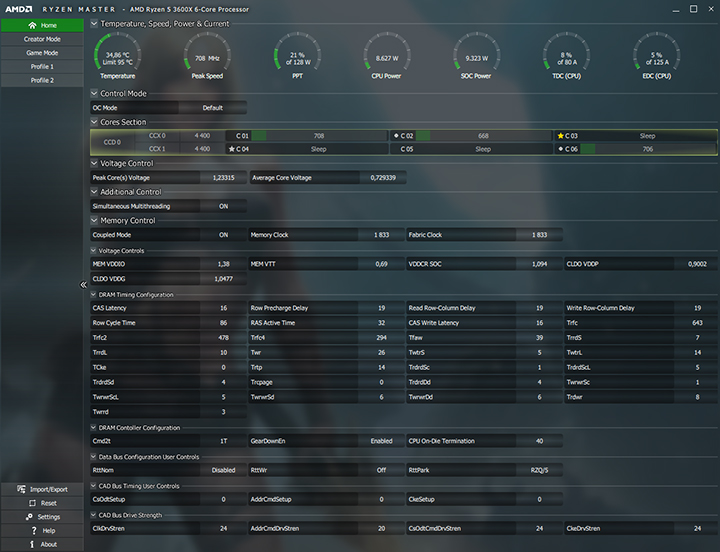
Task: Collapse the Cores Section
Action: [x=94, y=122]
